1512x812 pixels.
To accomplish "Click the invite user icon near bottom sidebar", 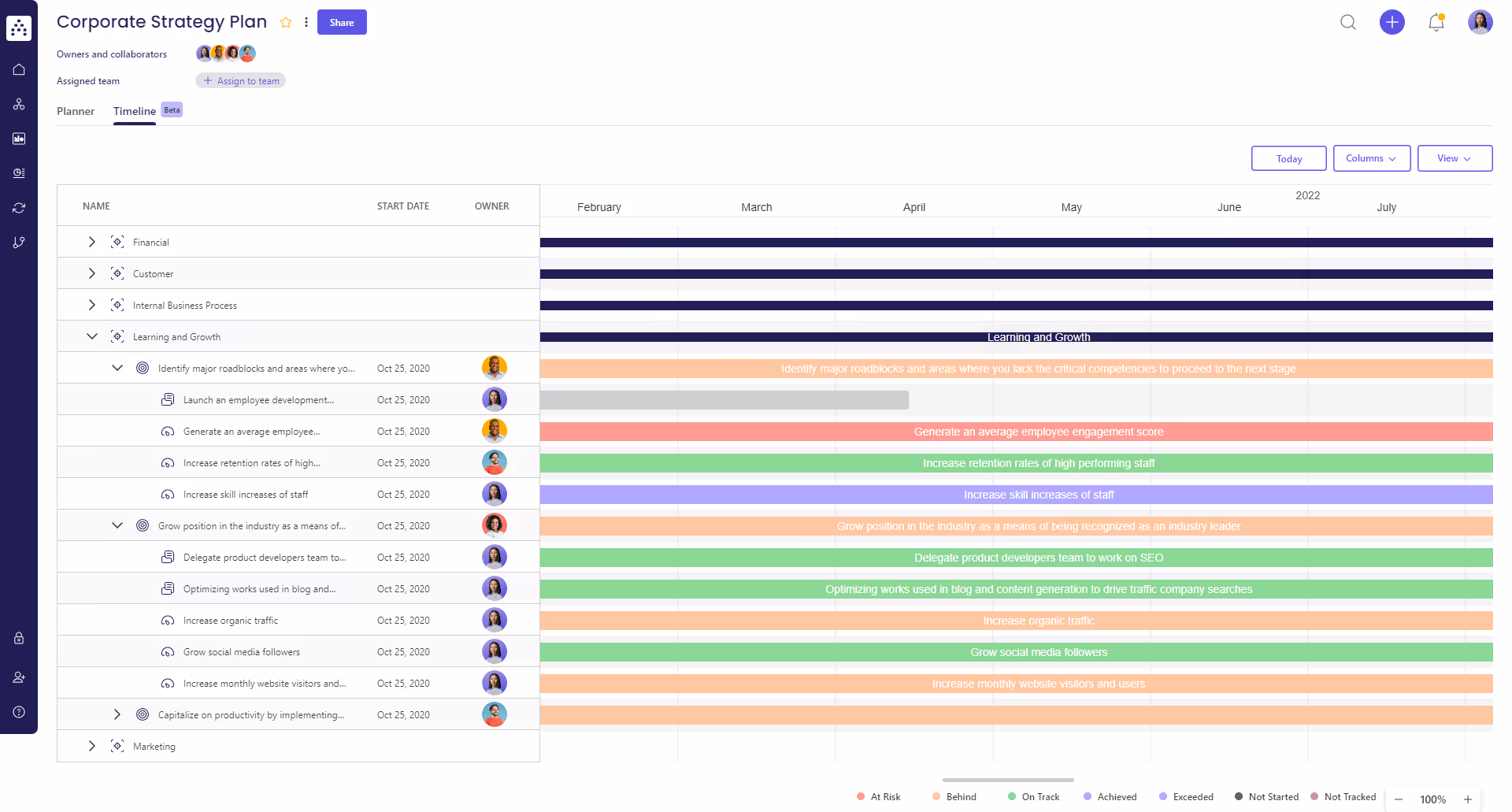I will 19,677.
